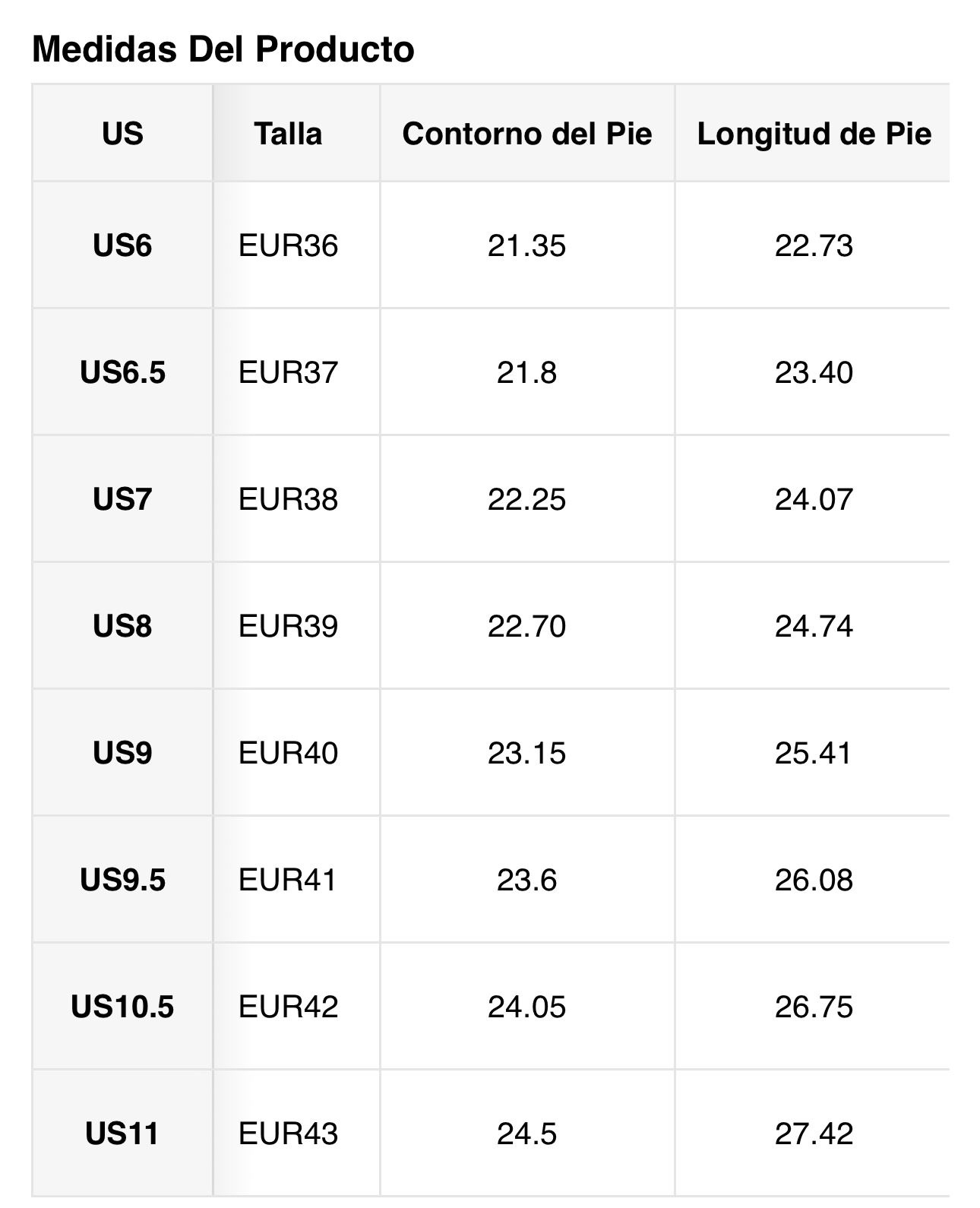Select the US6 size row label
The image size is (980, 1208).
point(122,246)
